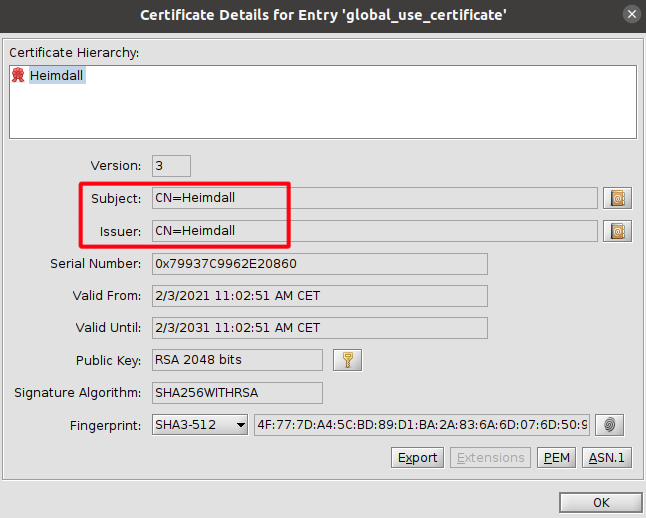Confirm with the OK button
Image resolution: width=646 pixels, height=518 pixels.
[600, 502]
